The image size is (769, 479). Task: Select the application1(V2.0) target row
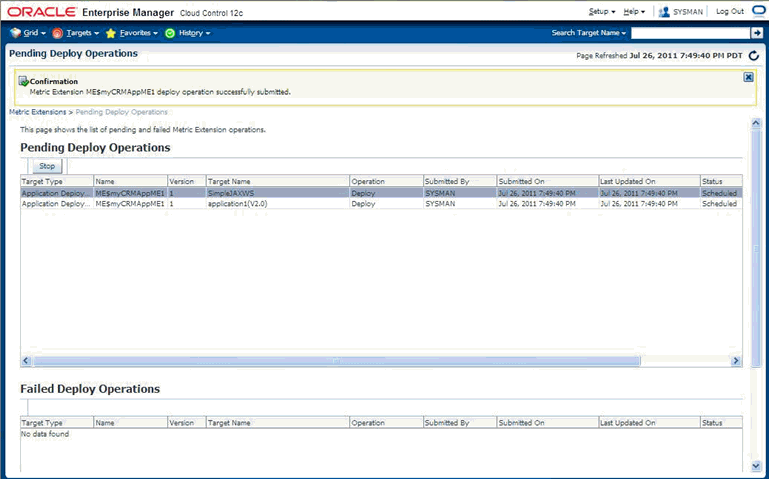381,203
